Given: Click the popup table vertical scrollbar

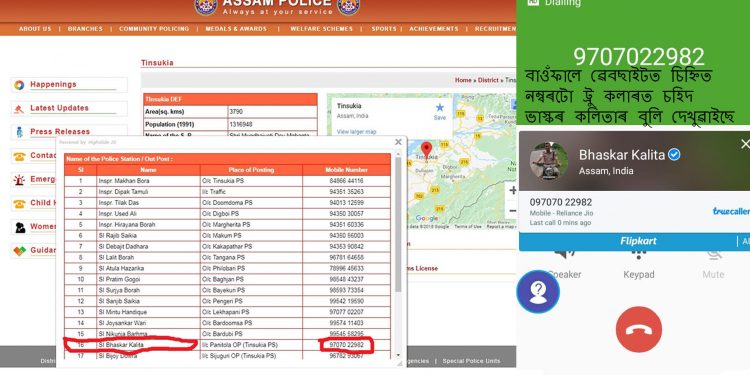Looking at the screenshot, I should pos(398,225).
